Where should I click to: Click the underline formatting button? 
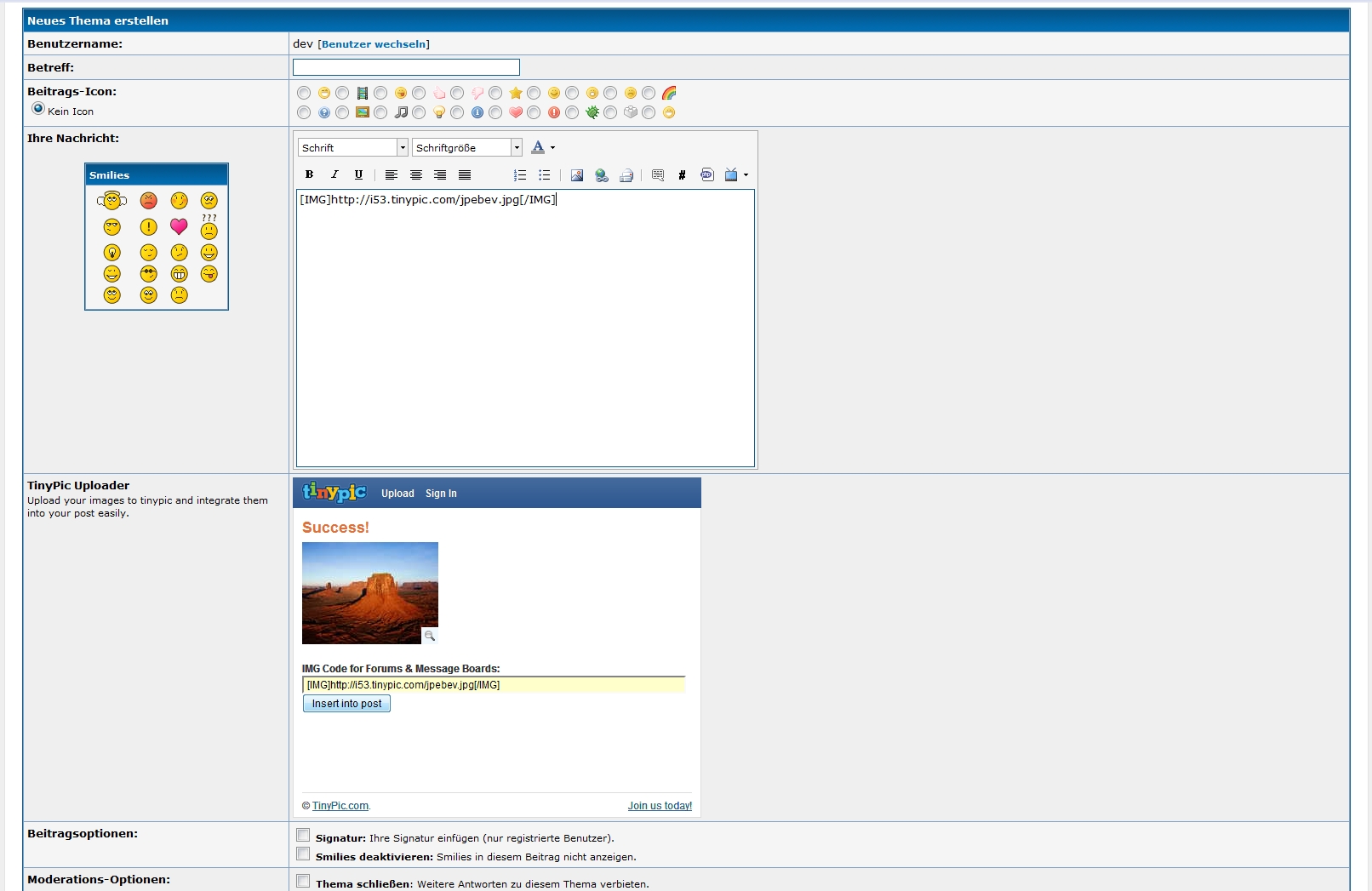pyautogui.click(x=358, y=174)
